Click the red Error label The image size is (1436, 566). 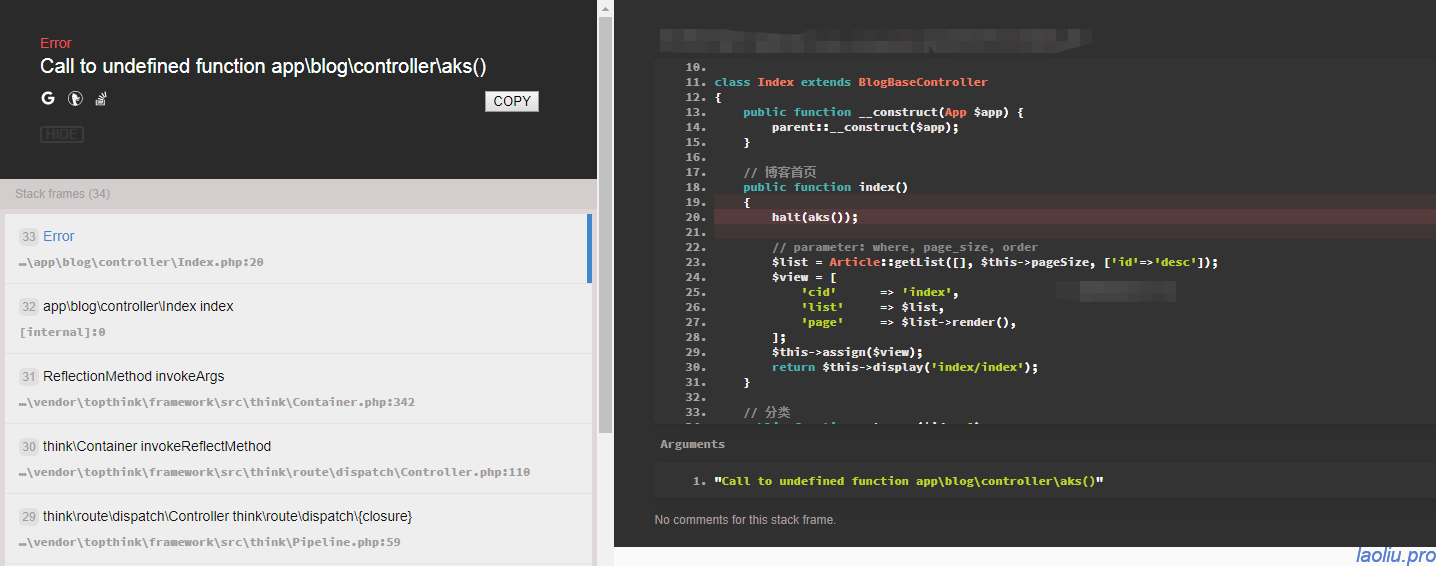point(56,43)
